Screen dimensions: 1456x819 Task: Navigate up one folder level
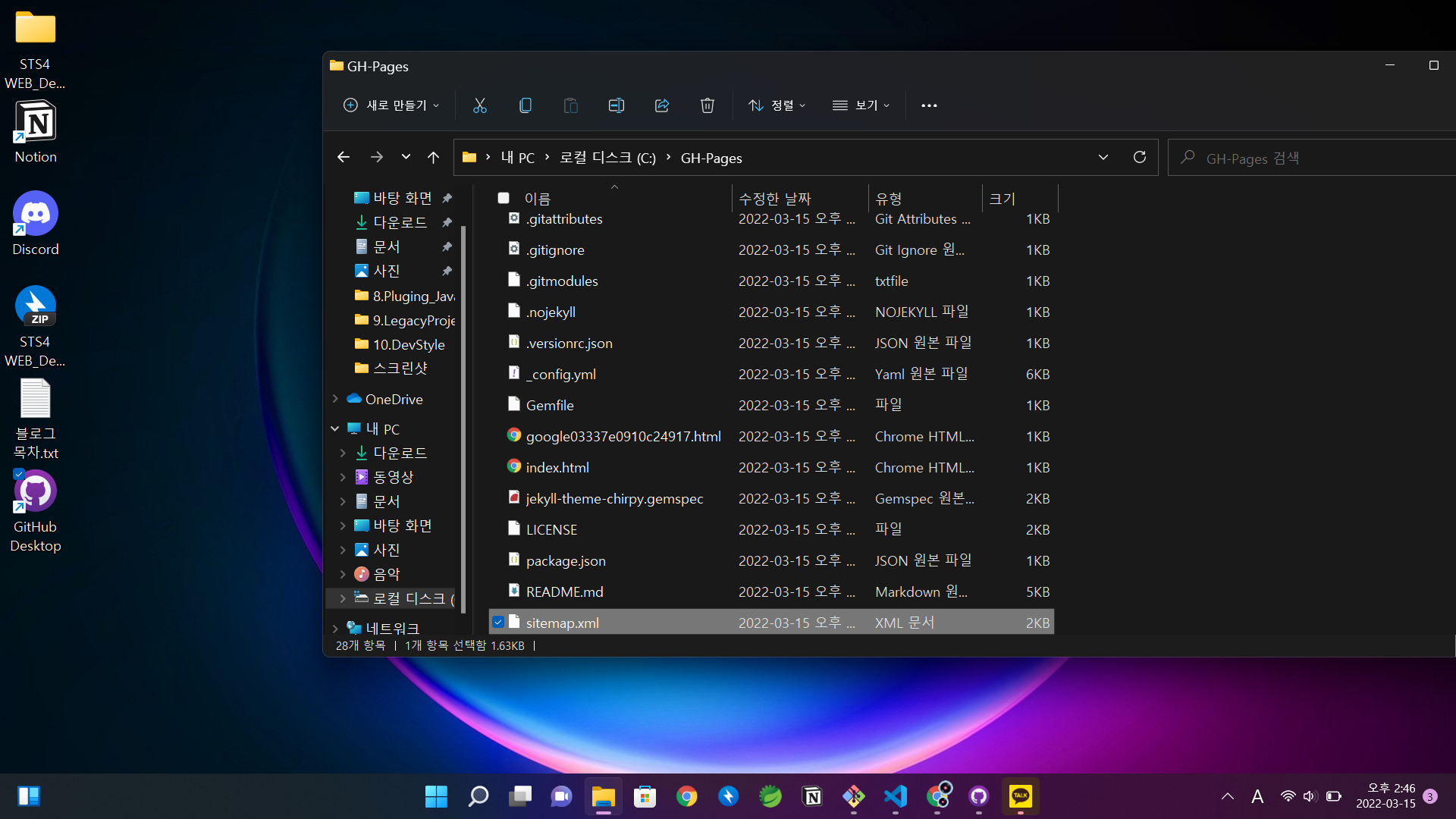(433, 158)
